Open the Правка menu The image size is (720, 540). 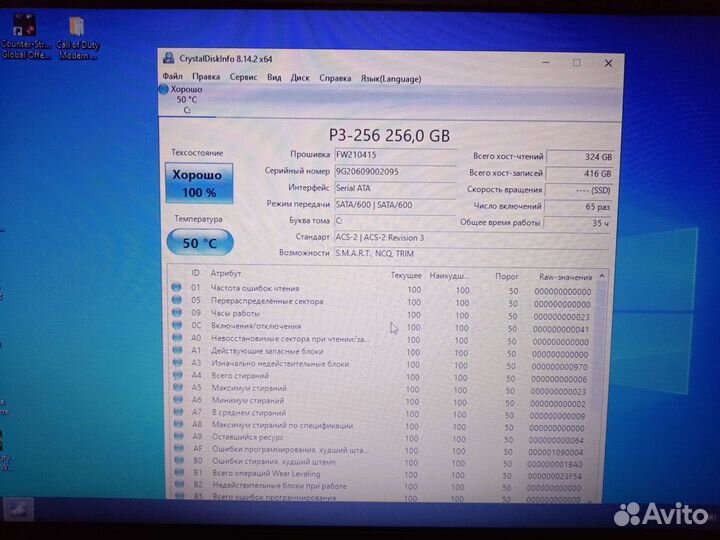click(x=206, y=77)
